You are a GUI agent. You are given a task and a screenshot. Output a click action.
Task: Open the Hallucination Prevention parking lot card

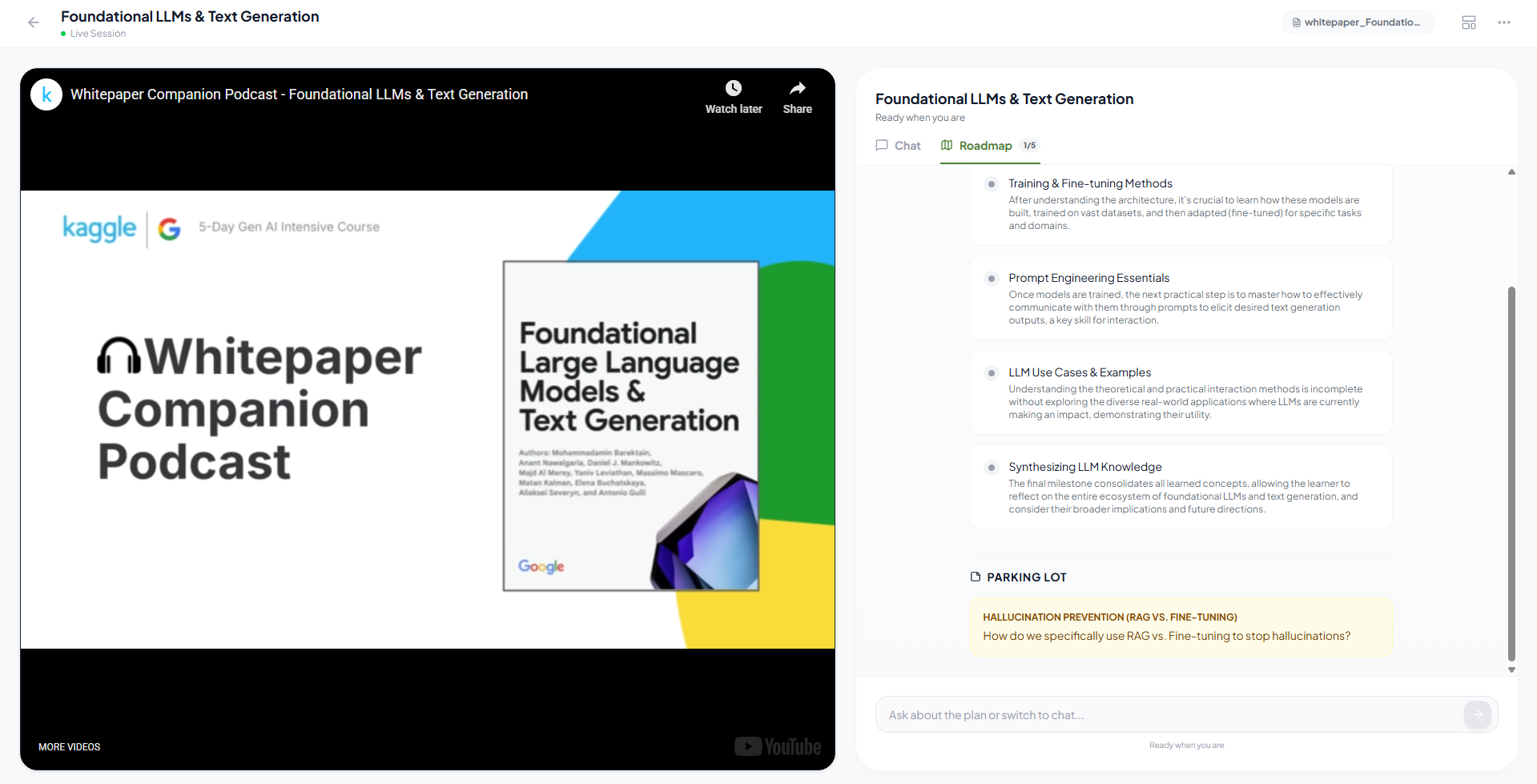[1181, 627]
